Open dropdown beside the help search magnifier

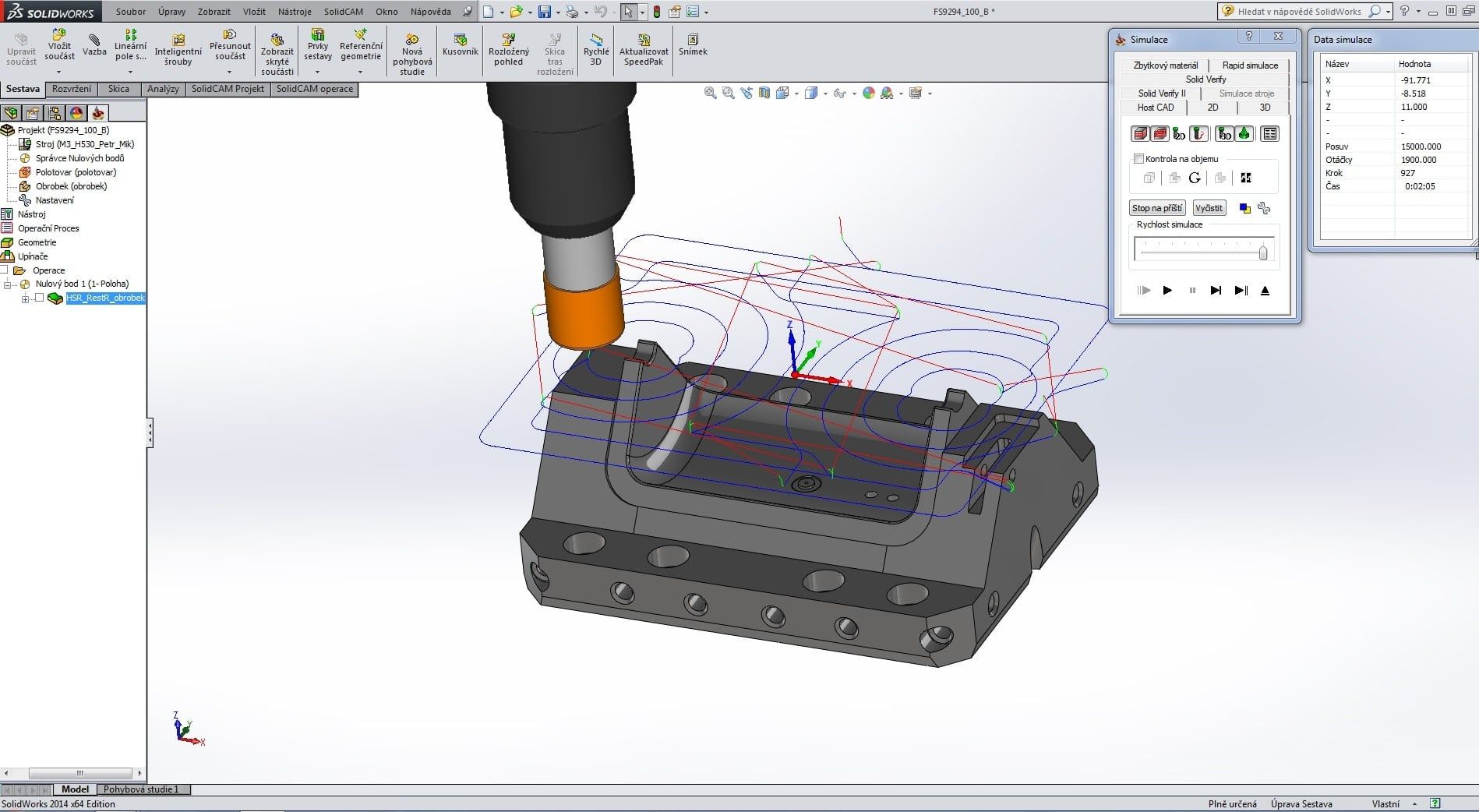click(x=1389, y=12)
